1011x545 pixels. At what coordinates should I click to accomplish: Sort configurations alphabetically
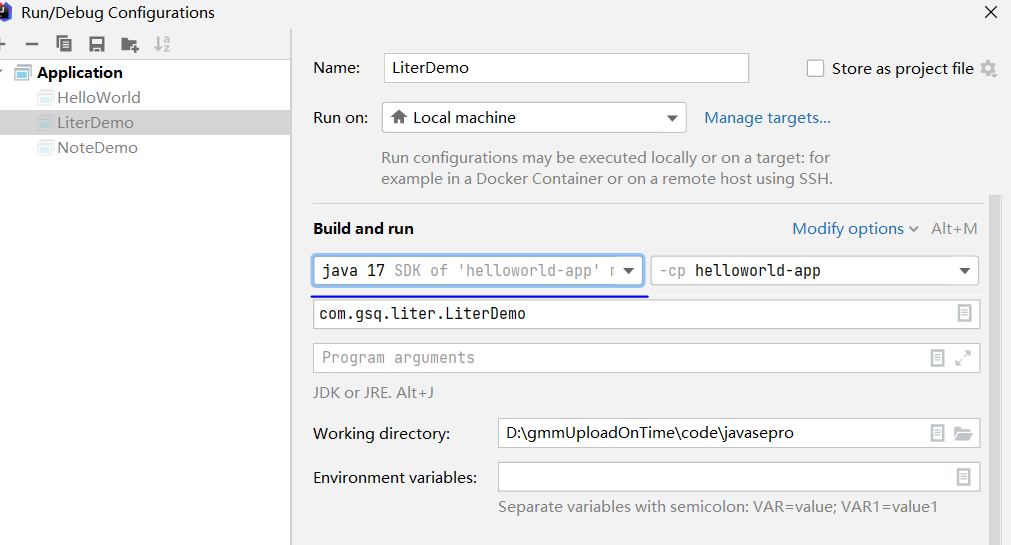[x=162, y=44]
